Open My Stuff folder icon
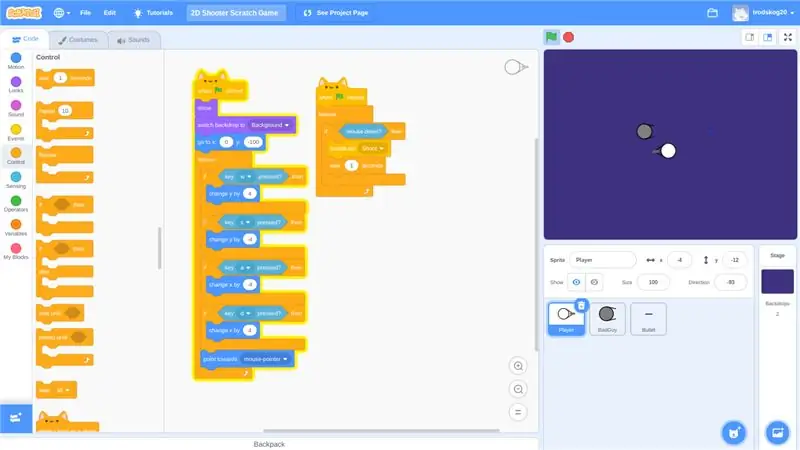800x450 pixels. (712, 13)
